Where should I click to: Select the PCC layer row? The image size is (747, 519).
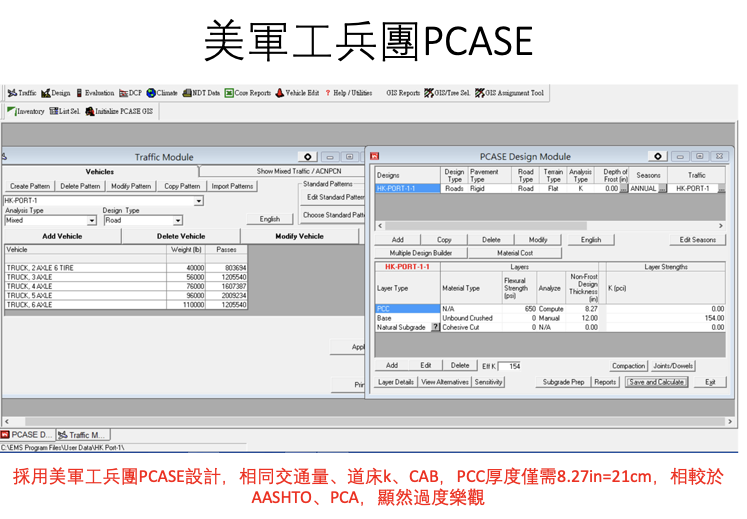pyautogui.click(x=550, y=309)
